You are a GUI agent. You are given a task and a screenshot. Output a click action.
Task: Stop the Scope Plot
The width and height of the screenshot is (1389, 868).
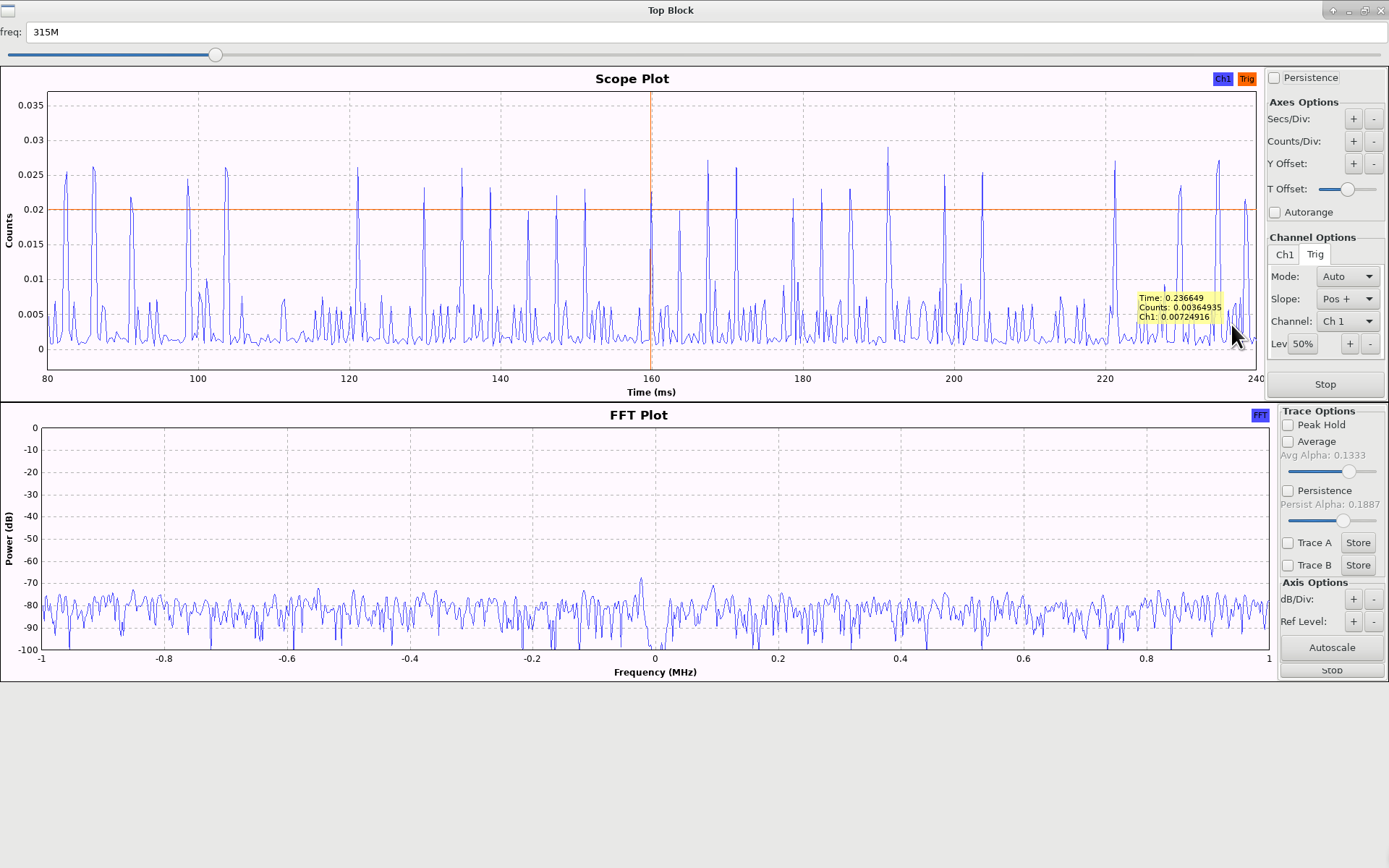click(1325, 385)
